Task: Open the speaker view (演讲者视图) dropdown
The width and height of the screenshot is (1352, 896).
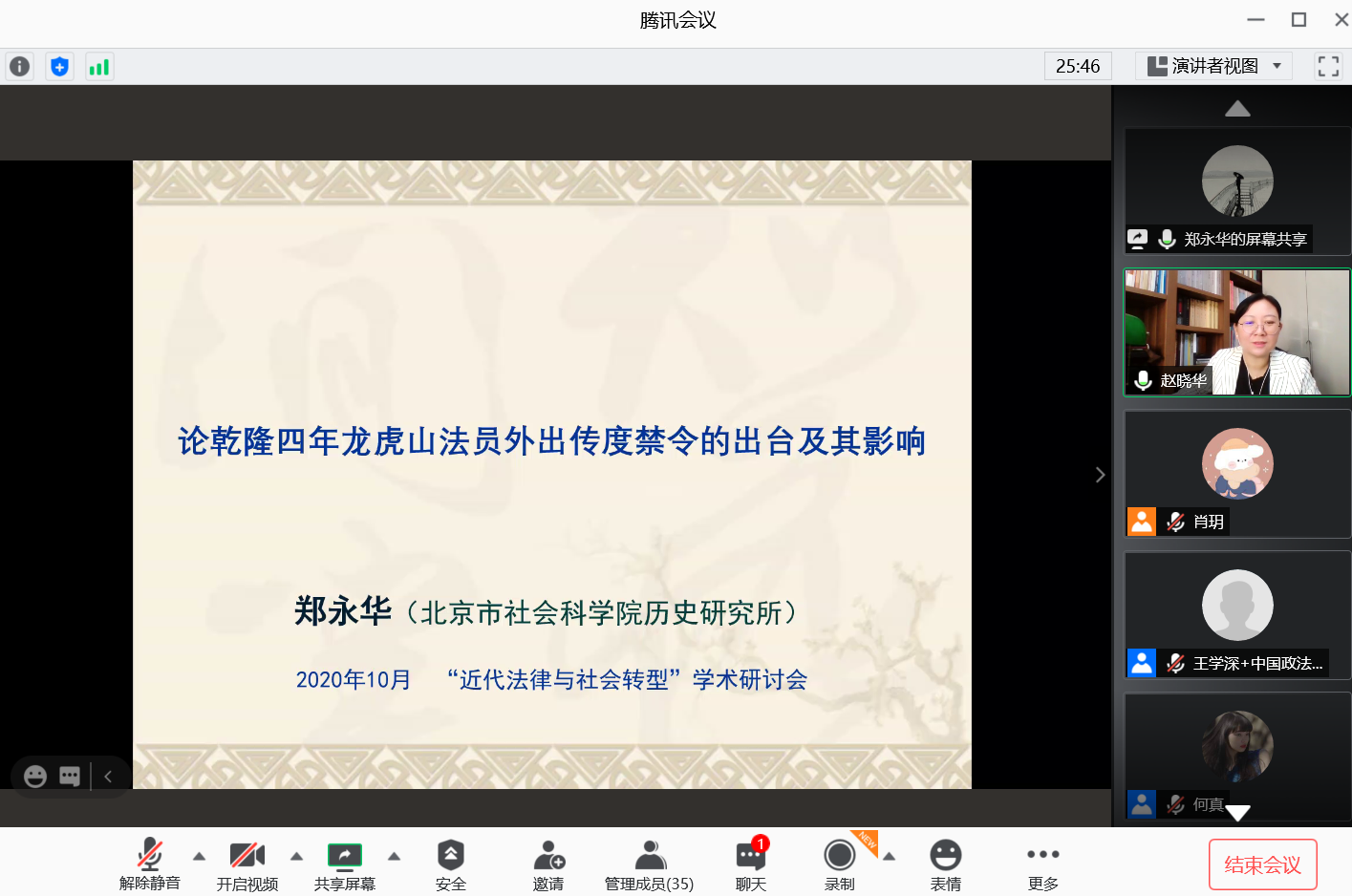Action: (1213, 66)
